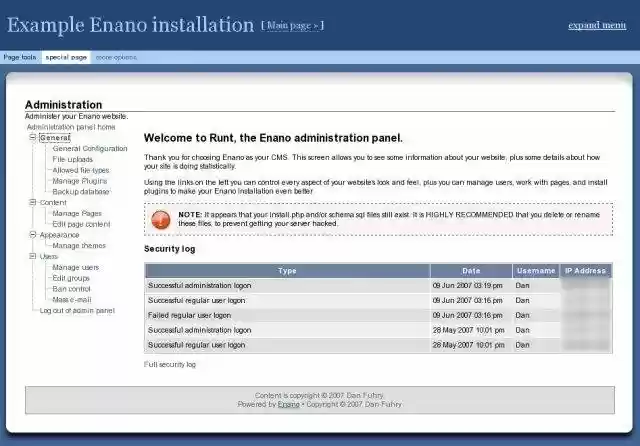Click the Username column header
640x446 pixels.
coord(536,271)
